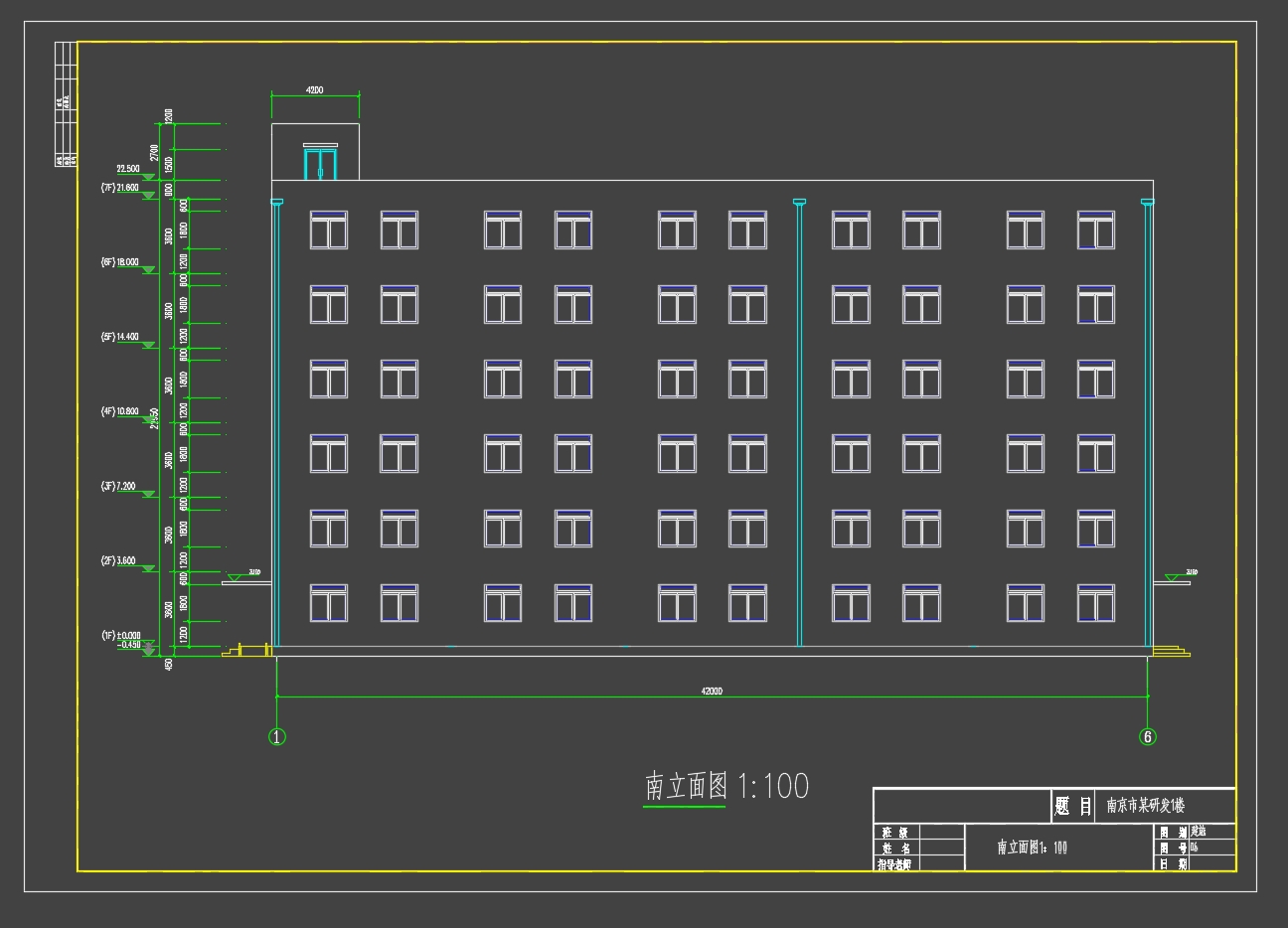Click the 42000 overall width dimension text

(712, 691)
